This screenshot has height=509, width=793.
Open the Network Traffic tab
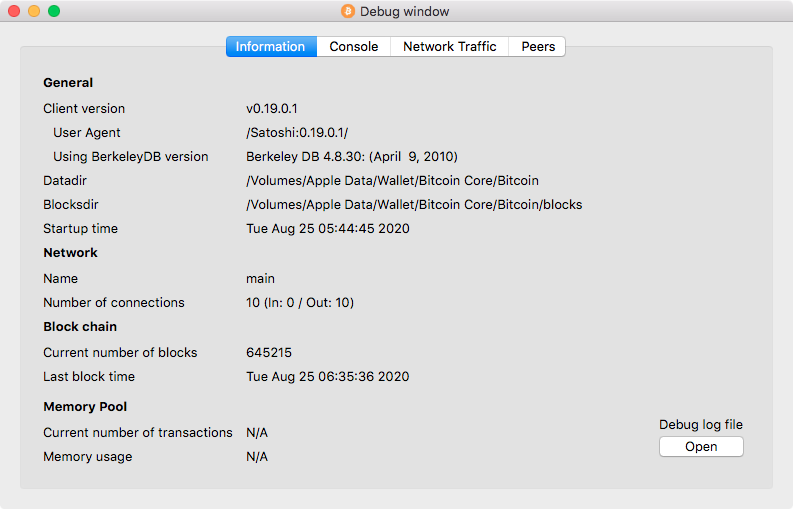coord(450,47)
